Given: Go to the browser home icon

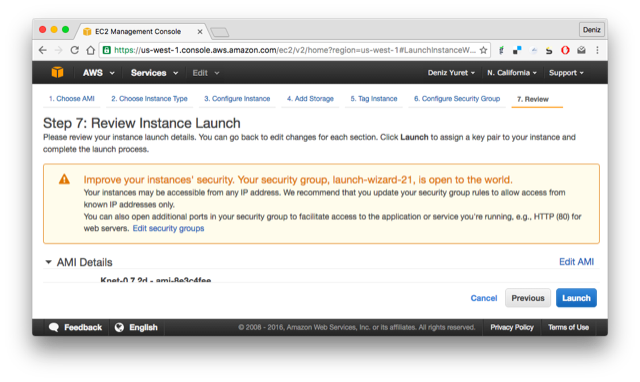Looking at the screenshot, I should [x=91, y=50].
